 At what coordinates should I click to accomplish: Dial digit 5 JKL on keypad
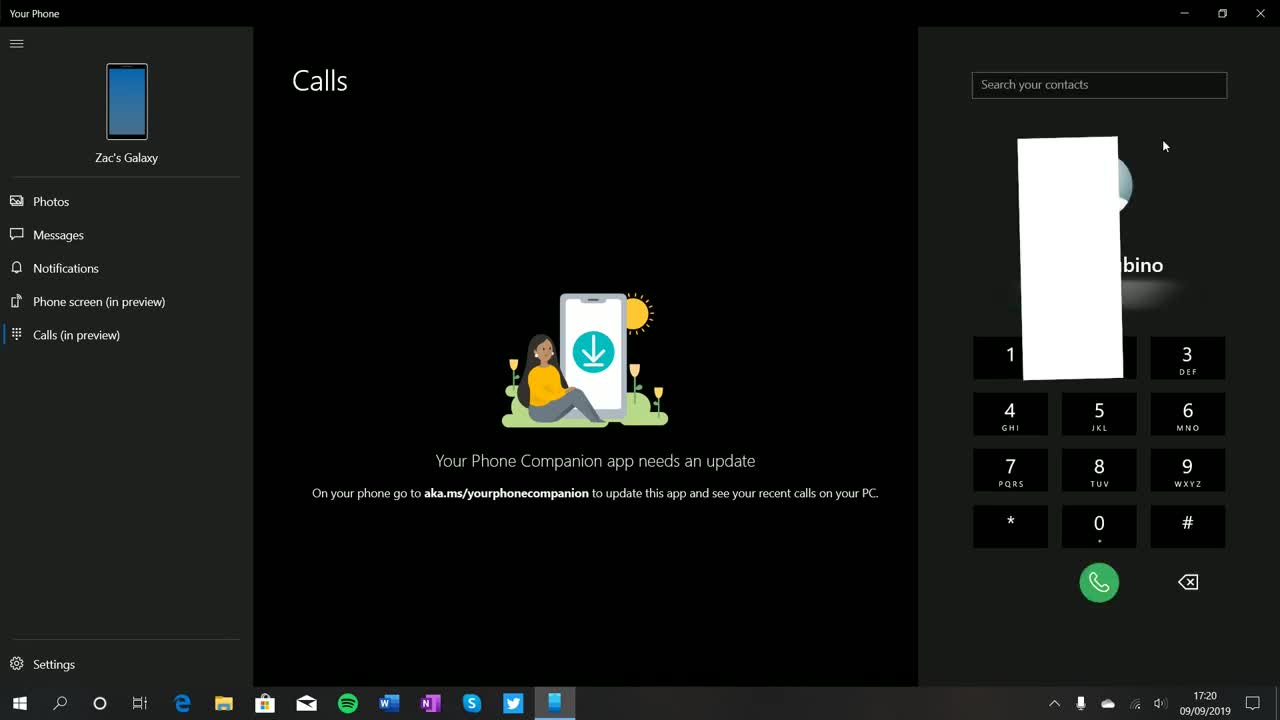pyautogui.click(x=1099, y=414)
